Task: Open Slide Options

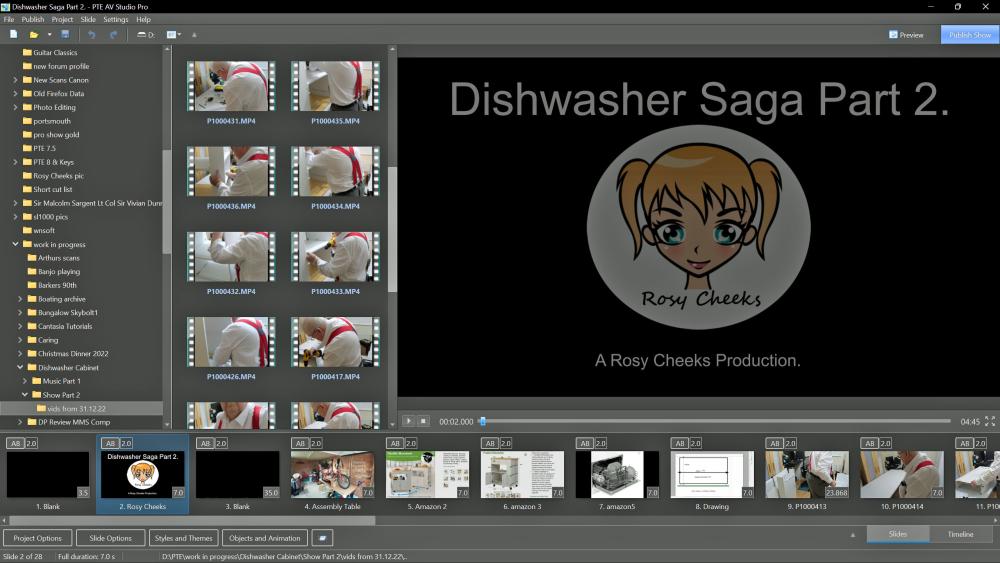Action: click(x=110, y=538)
